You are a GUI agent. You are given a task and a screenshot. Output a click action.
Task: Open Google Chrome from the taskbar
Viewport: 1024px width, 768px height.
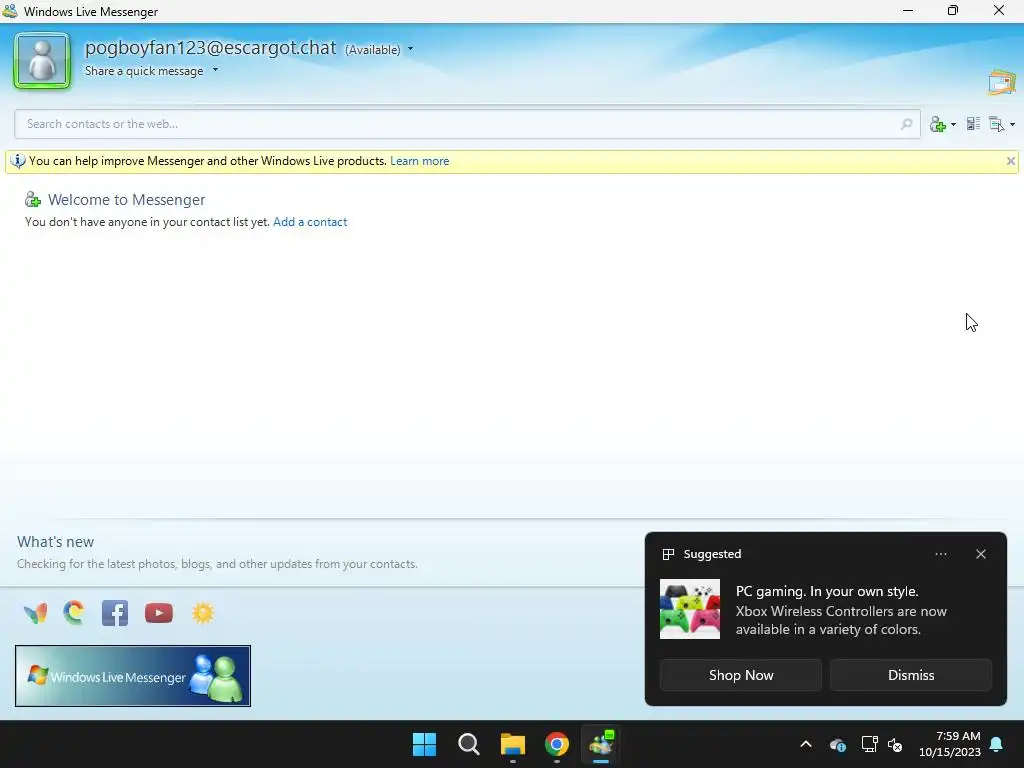click(557, 744)
